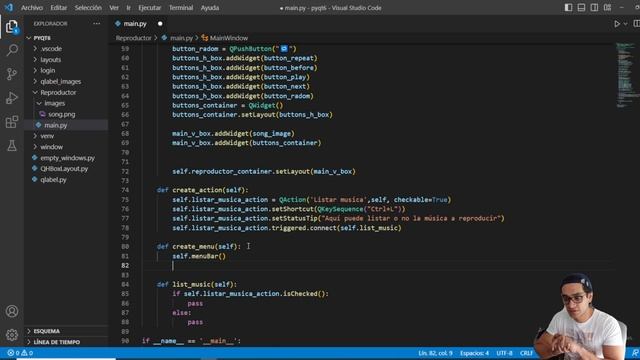The image size is (640, 360).
Task: Open the Ejecutar menu
Action: 149,8
